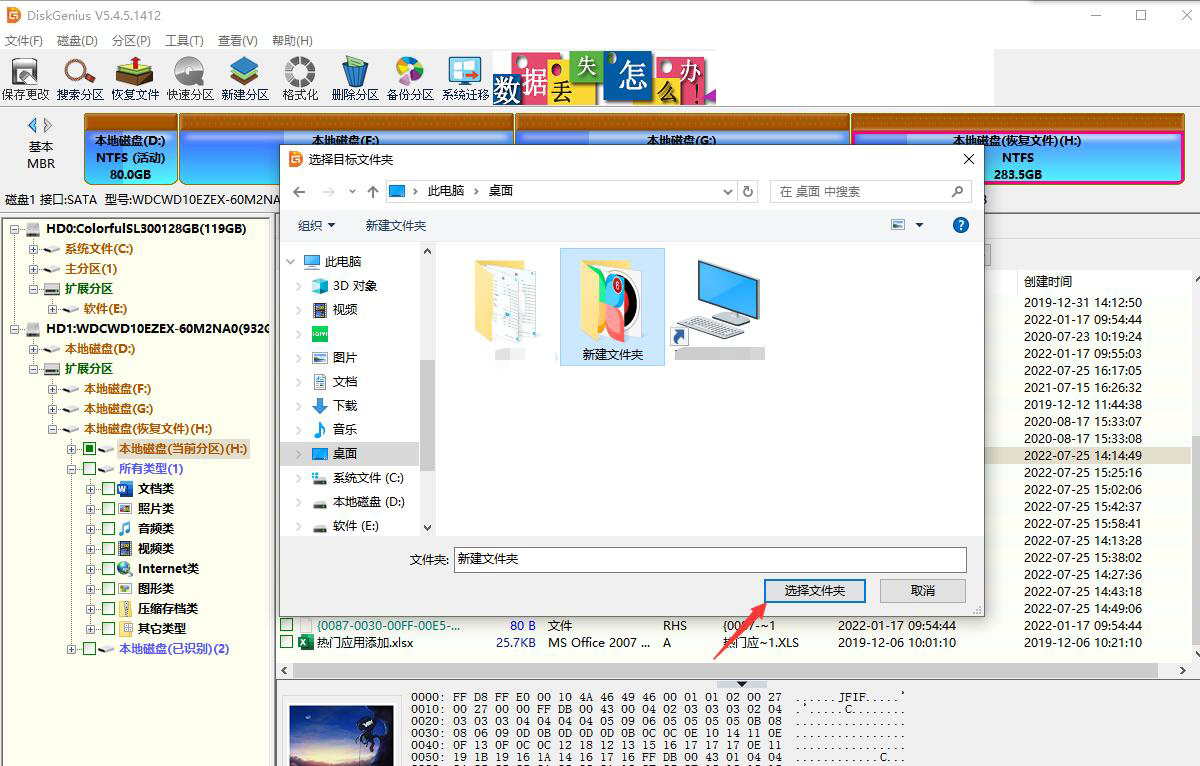
Task: Open the address bar dropdown arrow
Action: (727, 191)
